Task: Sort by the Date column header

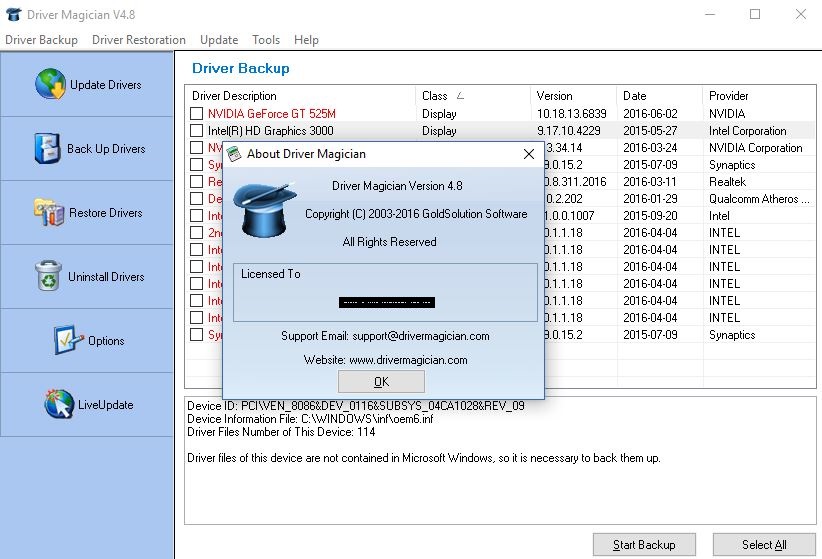Action: (x=659, y=96)
